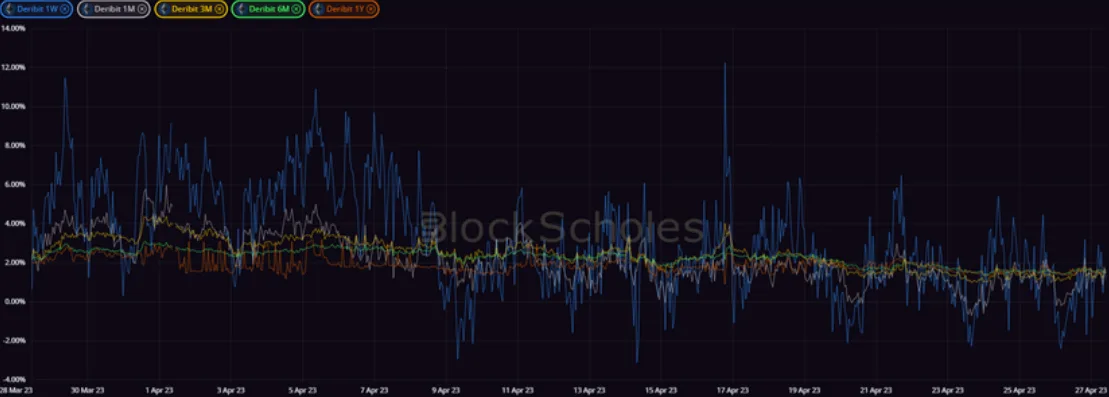
Task: Click the 13 Apr 23 date label
Action: point(590,390)
